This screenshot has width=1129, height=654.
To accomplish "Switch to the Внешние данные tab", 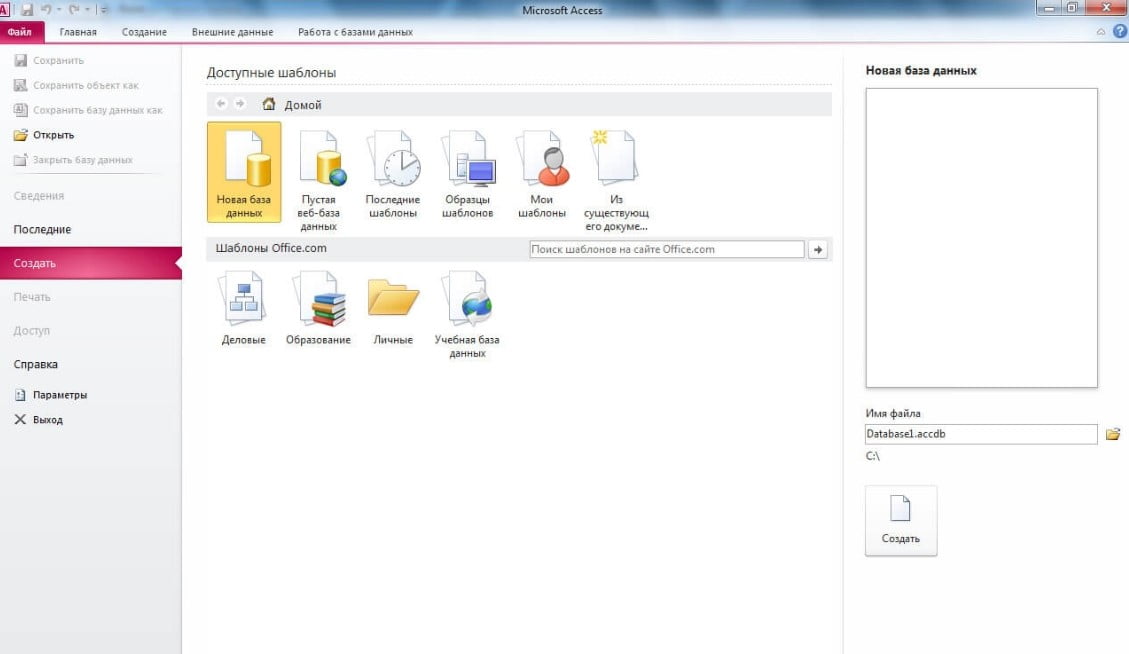I will (233, 32).
